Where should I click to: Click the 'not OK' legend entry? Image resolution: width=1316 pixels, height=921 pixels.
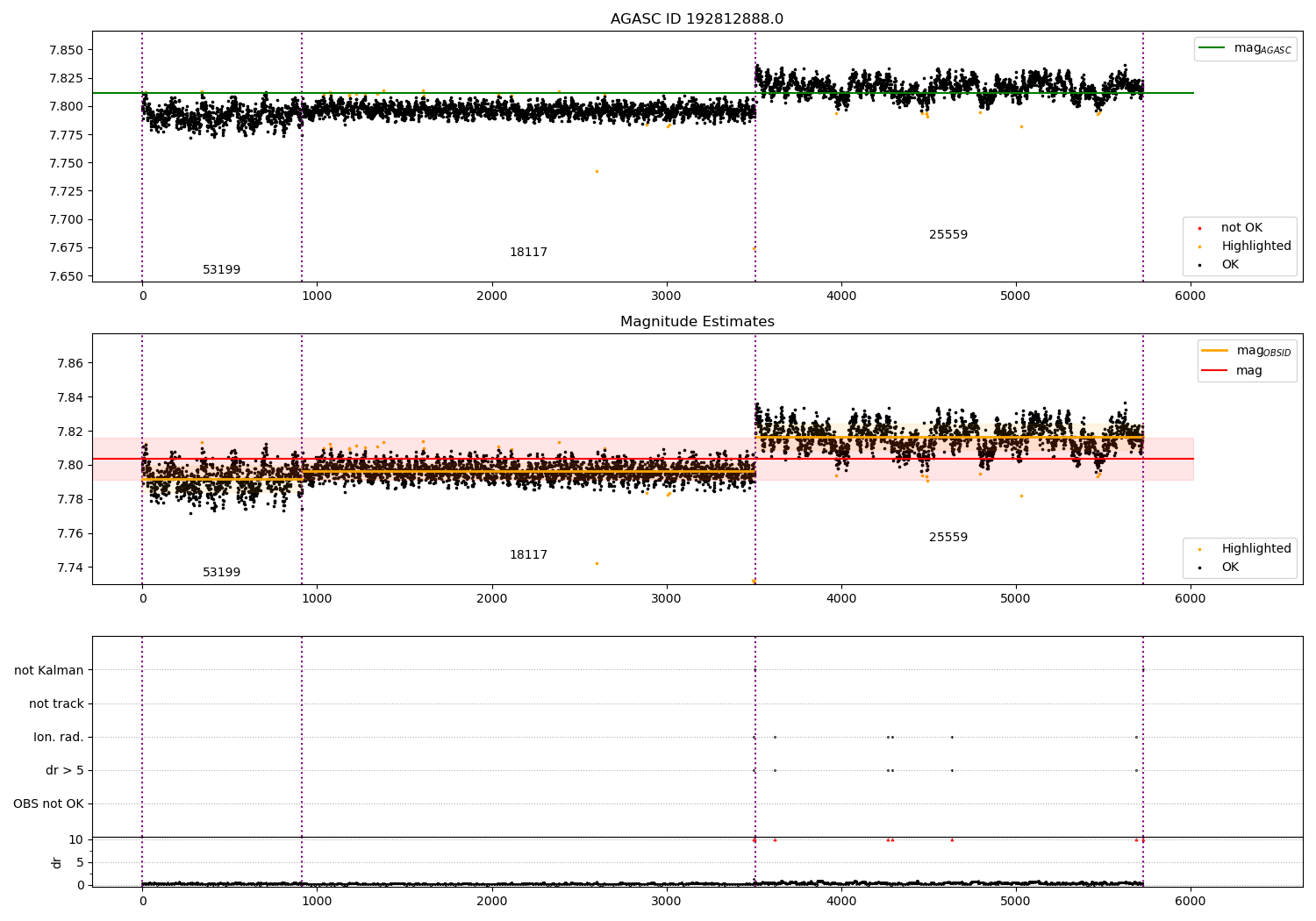click(x=1241, y=228)
